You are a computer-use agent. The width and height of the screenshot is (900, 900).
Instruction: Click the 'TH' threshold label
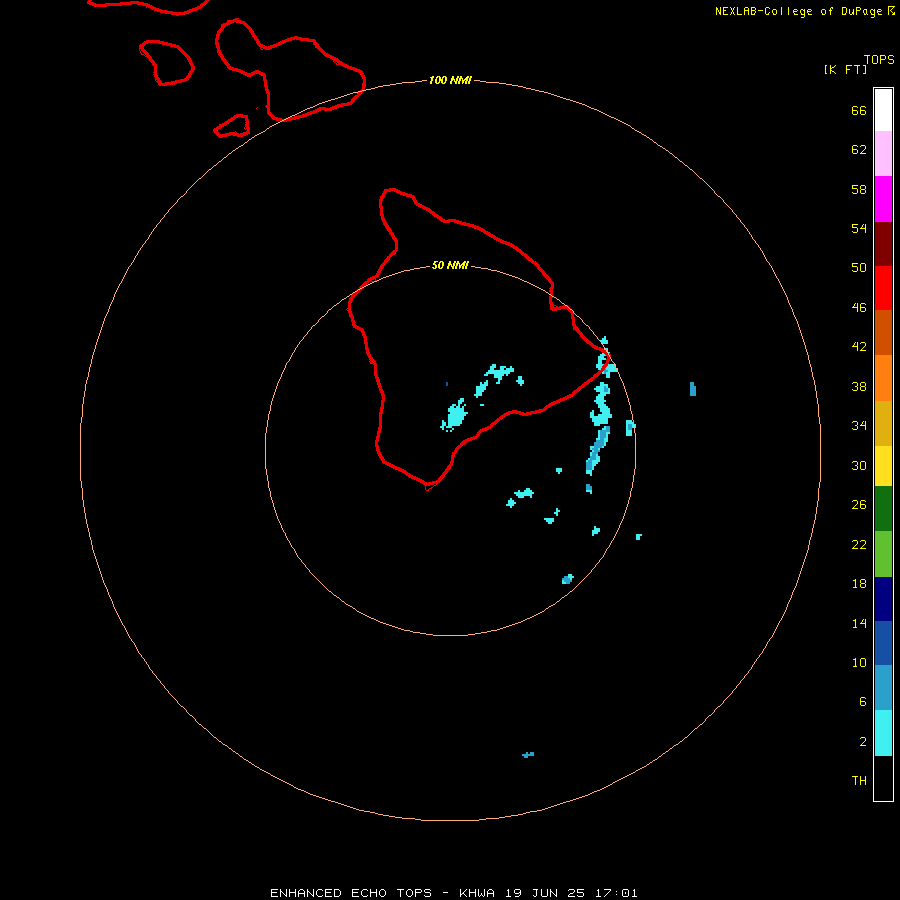click(859, 781)
